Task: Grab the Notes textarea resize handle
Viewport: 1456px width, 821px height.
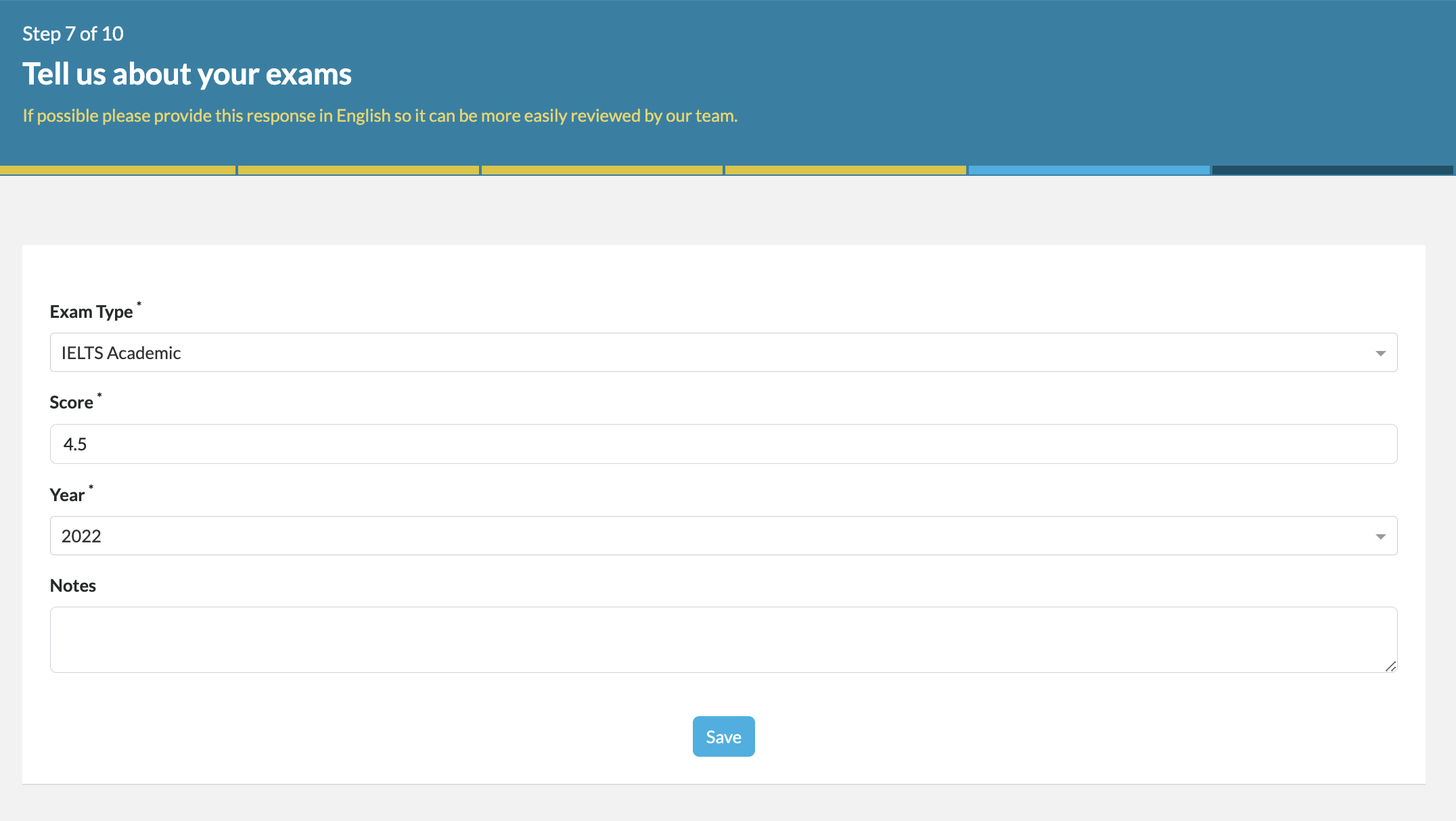Action: 1390,666
